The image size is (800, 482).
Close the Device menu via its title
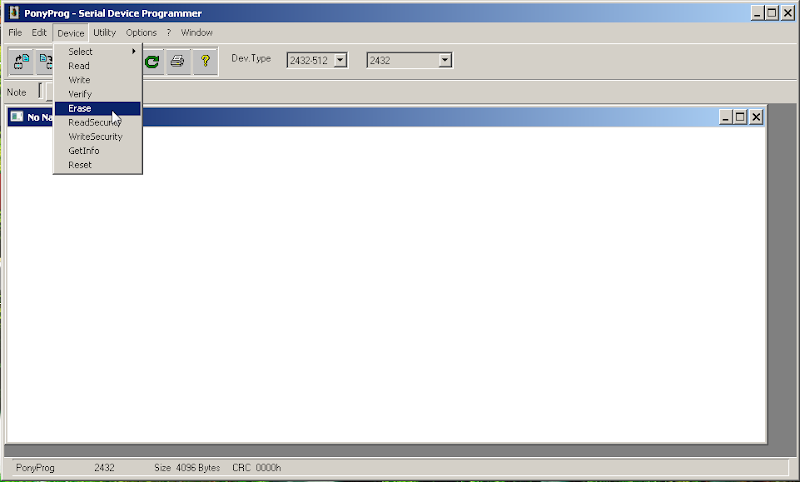click(x=70, y=33)
